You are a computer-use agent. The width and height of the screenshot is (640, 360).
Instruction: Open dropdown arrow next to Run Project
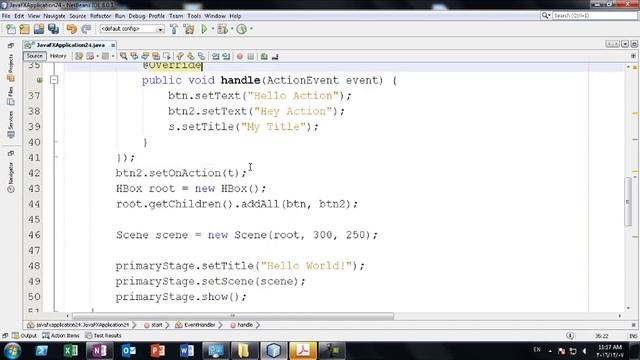click(x=213, y=29)
